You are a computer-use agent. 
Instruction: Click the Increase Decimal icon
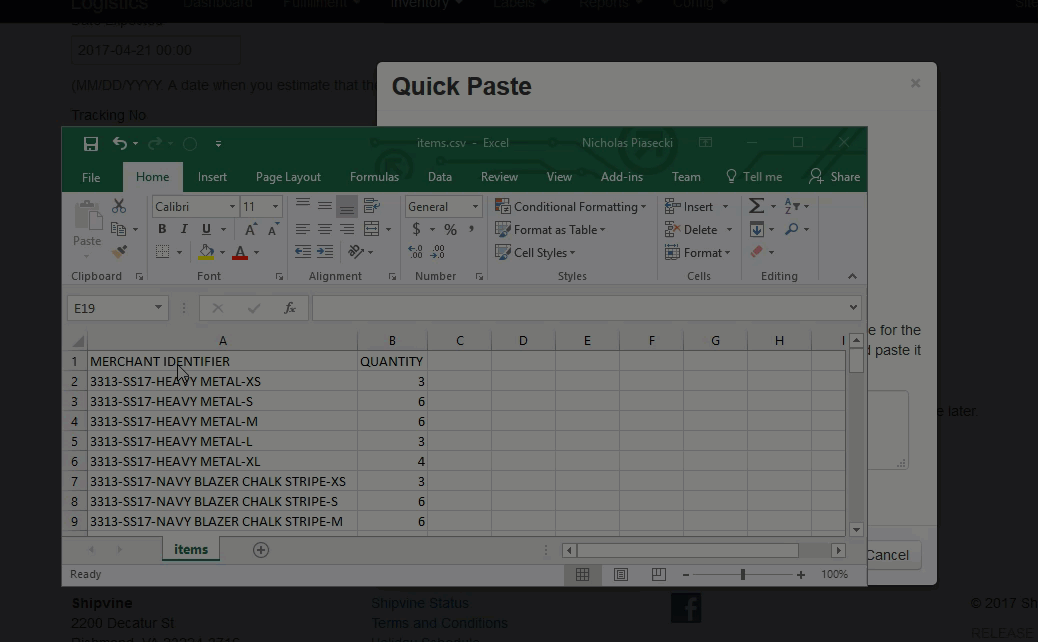pos(416,252)
